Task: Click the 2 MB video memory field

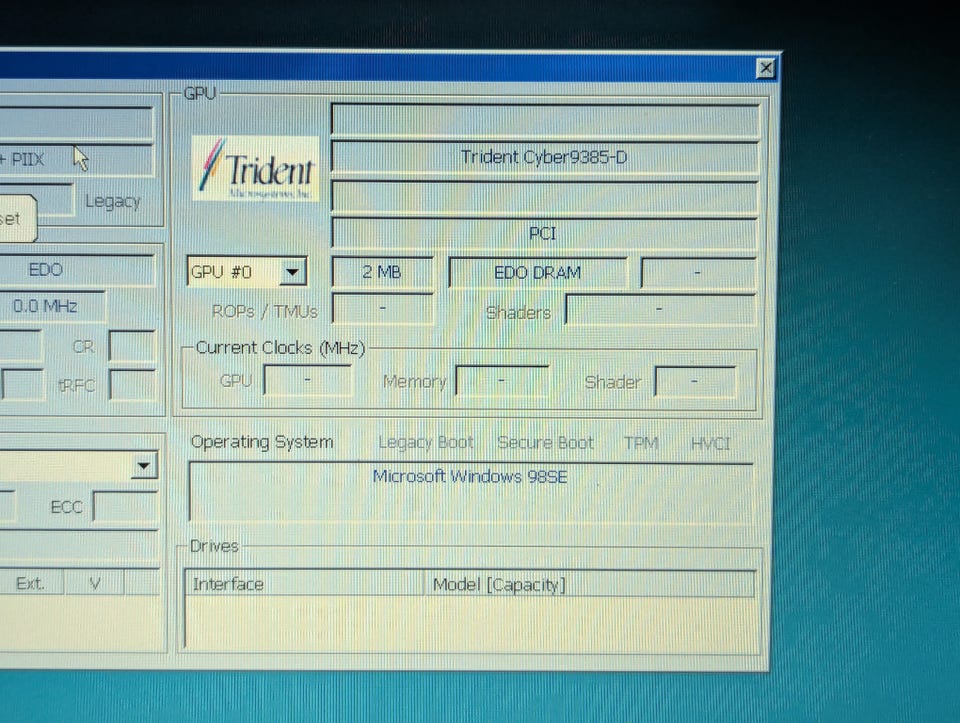Action: pyautogui.click(x=382, y=272)
